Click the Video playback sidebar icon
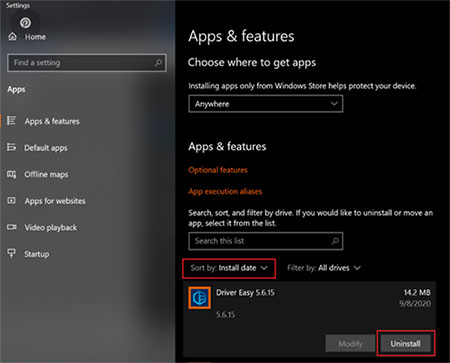450x363 pixels. [12, 227]
